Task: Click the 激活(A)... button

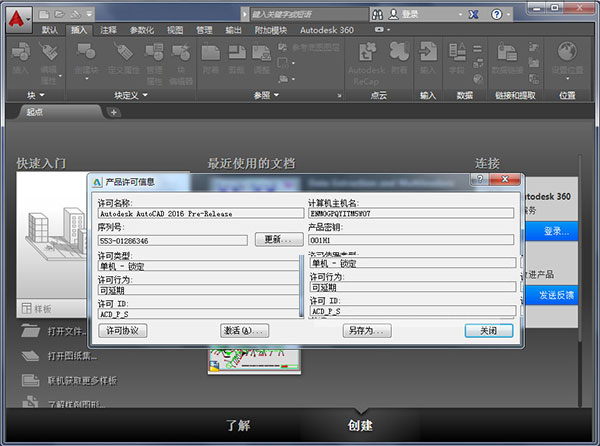Action: coord(244,330)
